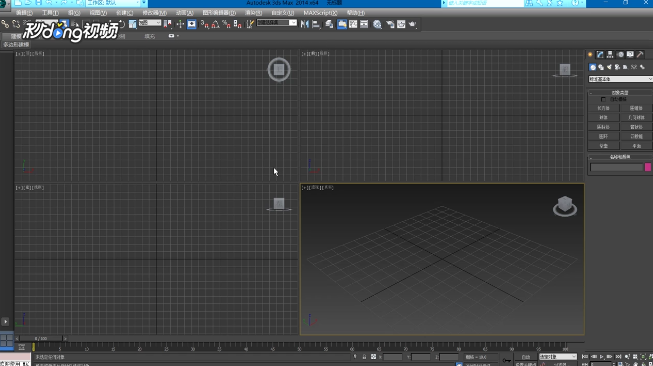
Task: Click ViewCube in top-left viewport
Action: [279, 70]
